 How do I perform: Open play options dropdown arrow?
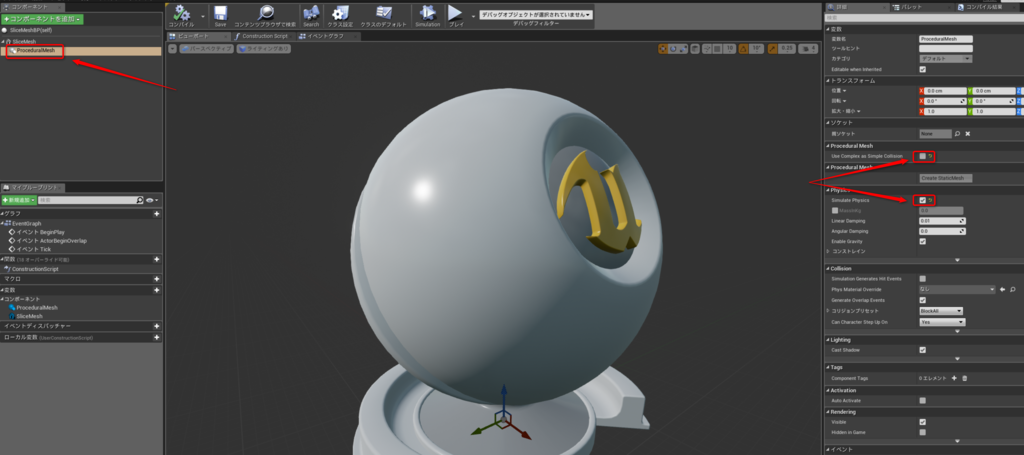tap(473, 15)
